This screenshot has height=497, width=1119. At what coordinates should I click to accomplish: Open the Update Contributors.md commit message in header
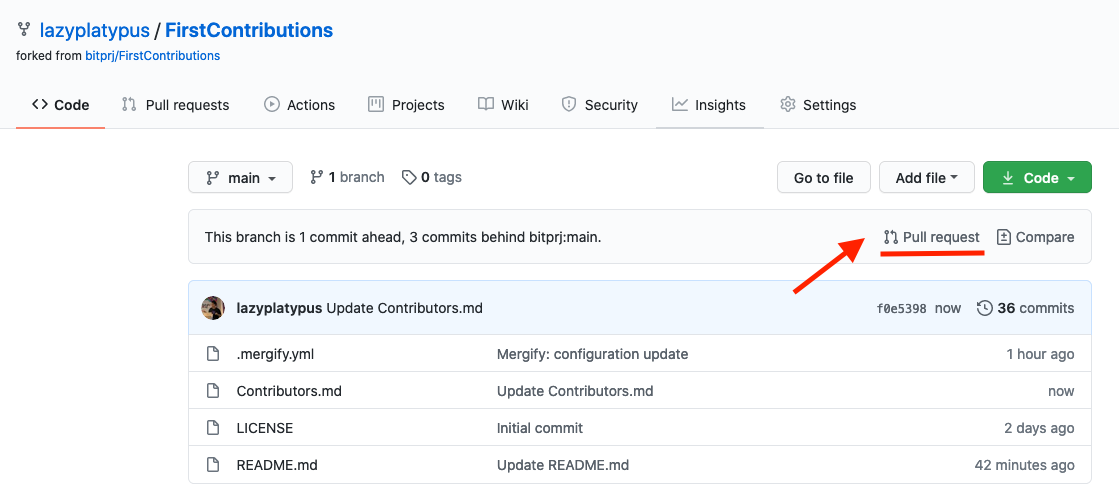404,308
